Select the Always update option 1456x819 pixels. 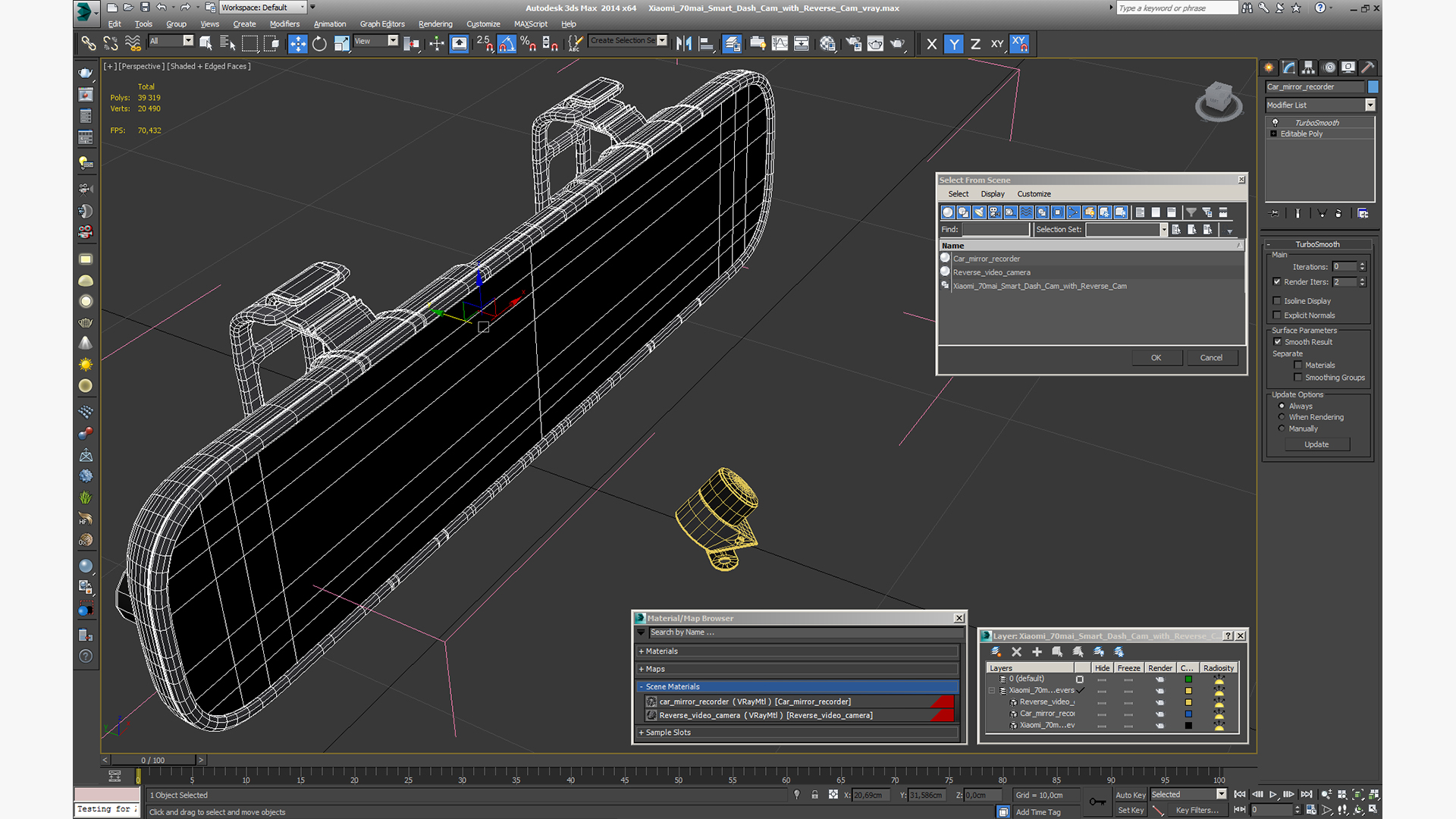tap(1282, 406)
